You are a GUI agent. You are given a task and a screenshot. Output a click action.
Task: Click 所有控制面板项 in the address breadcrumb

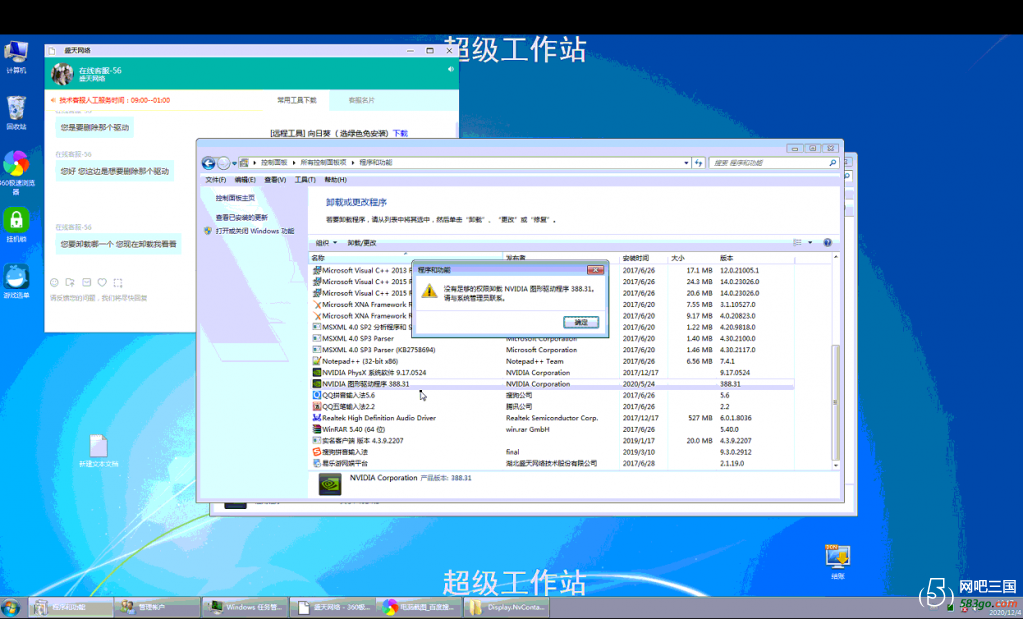[323, 162]
